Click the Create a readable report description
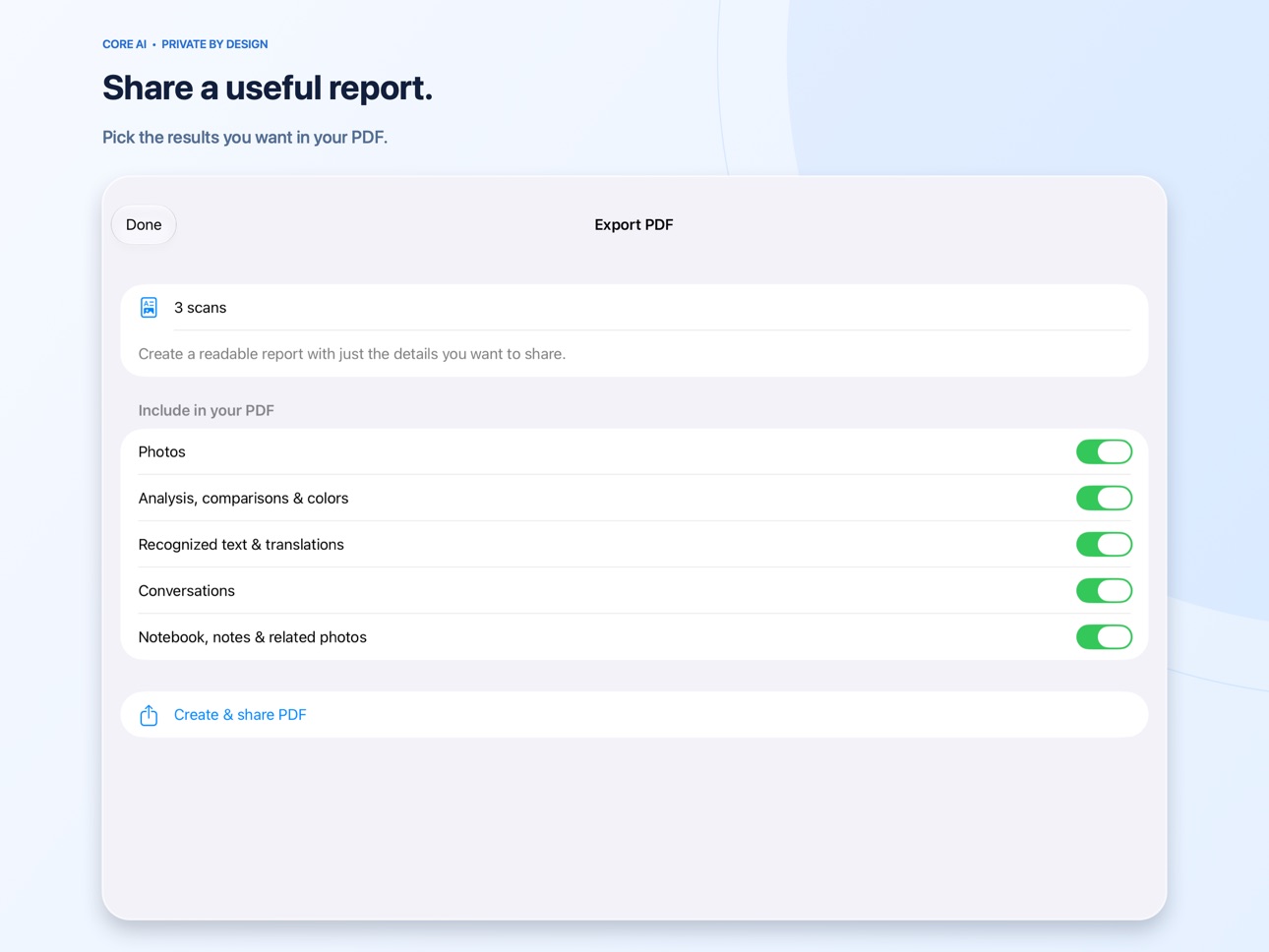 coord(352,354)
